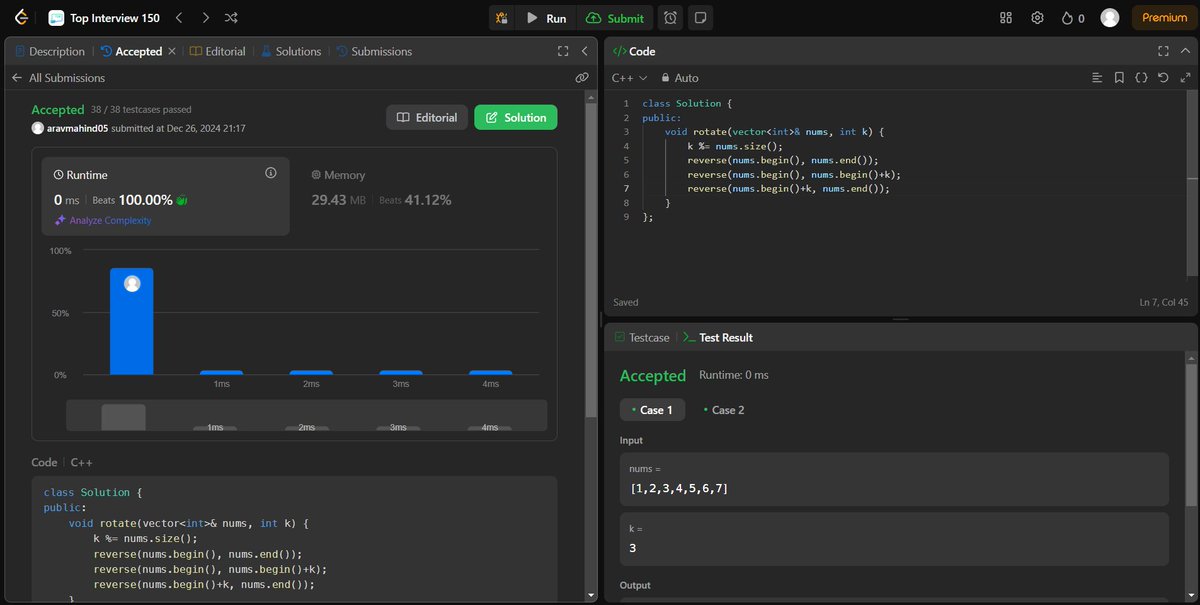The image size is (1200, 605).
Task: Open LeetCode settings via the gear icon
Action: [1036, 17]
